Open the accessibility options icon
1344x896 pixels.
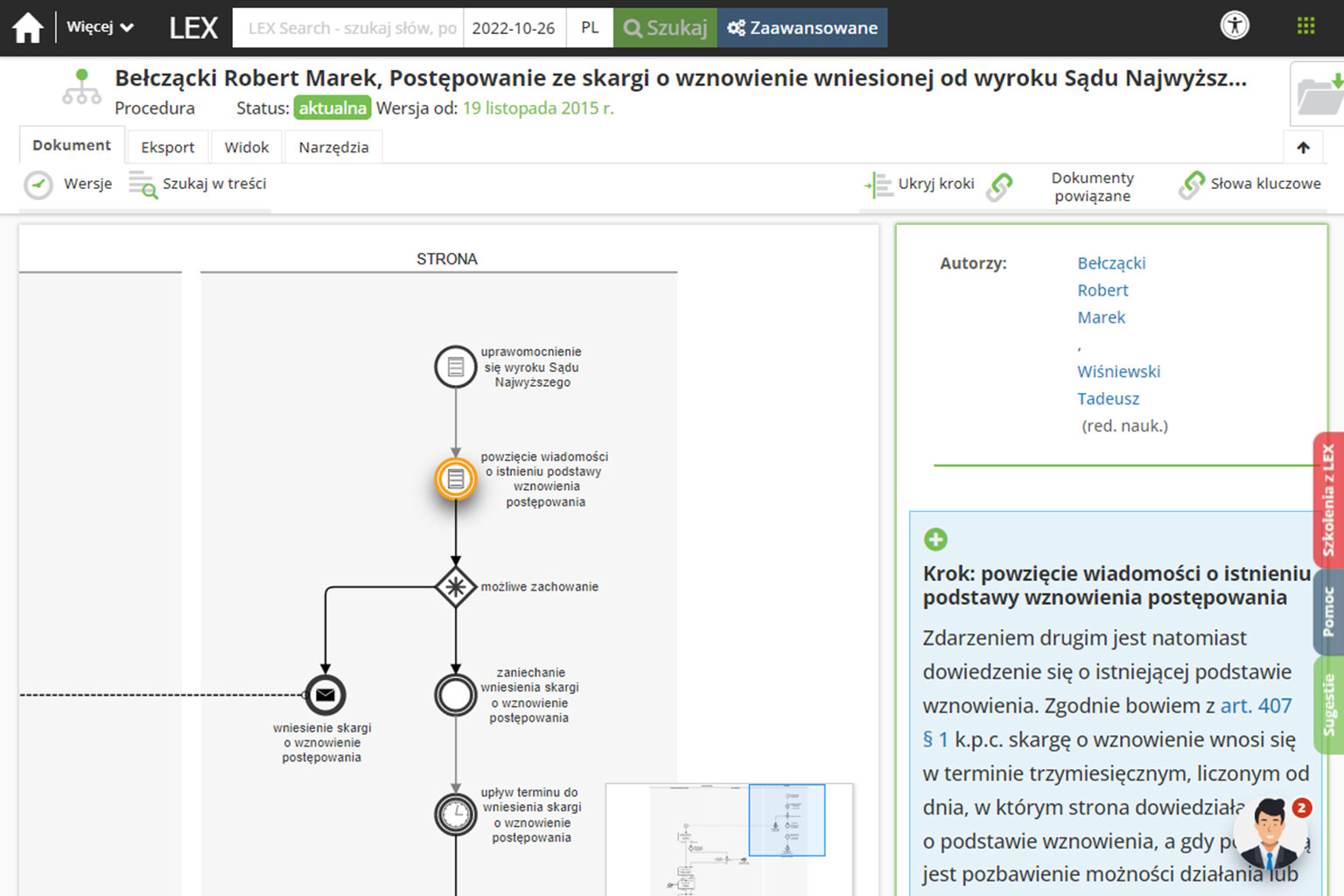[x=1235, y=25]
